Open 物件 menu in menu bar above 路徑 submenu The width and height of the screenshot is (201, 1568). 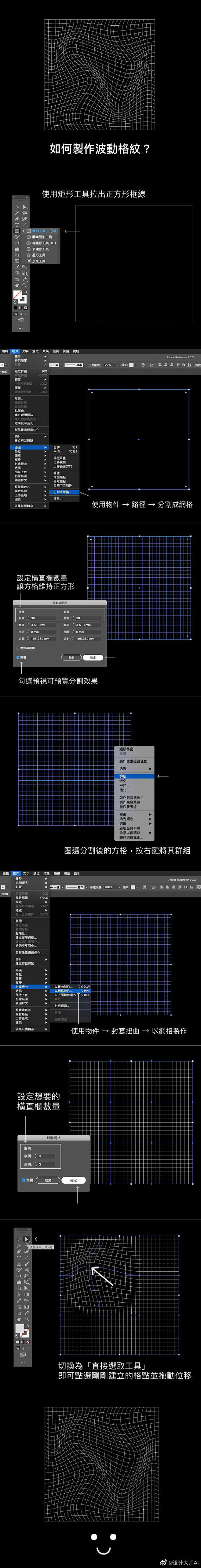(15, 351)
